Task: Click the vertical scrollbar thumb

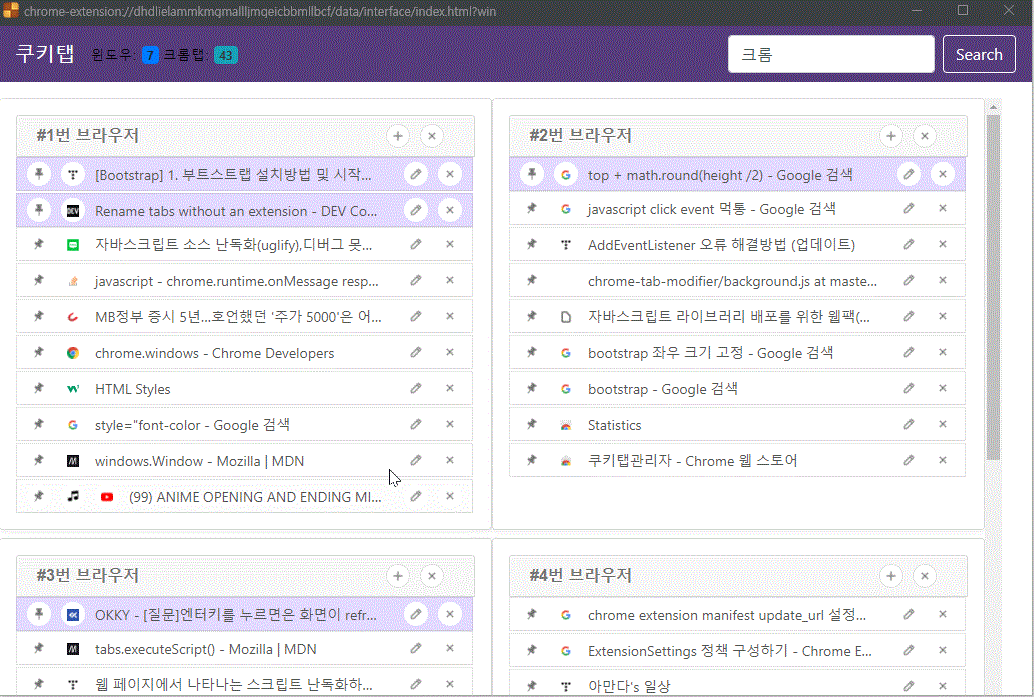Action: (x=993, y=287)
